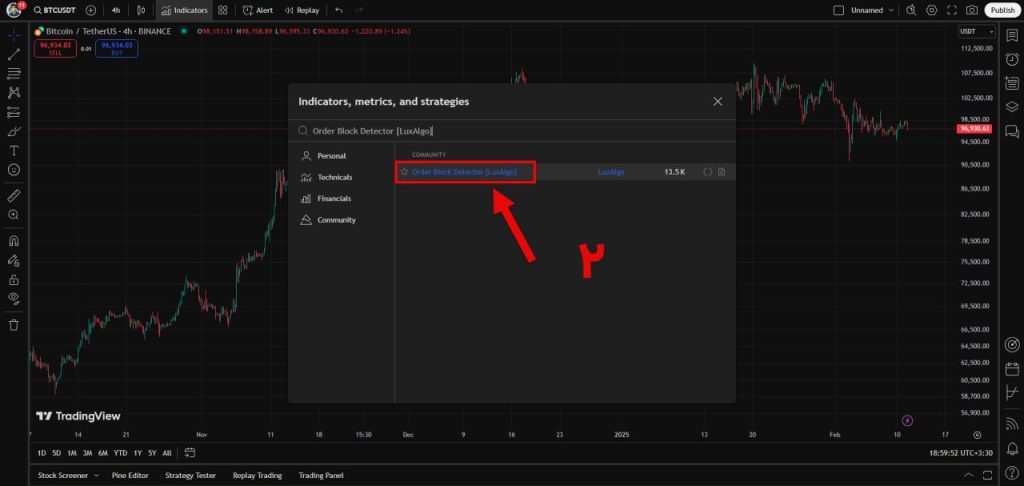Open the chats panel
The height and width of the screenshot is (486, 1024).
(x=1012, y=131)
